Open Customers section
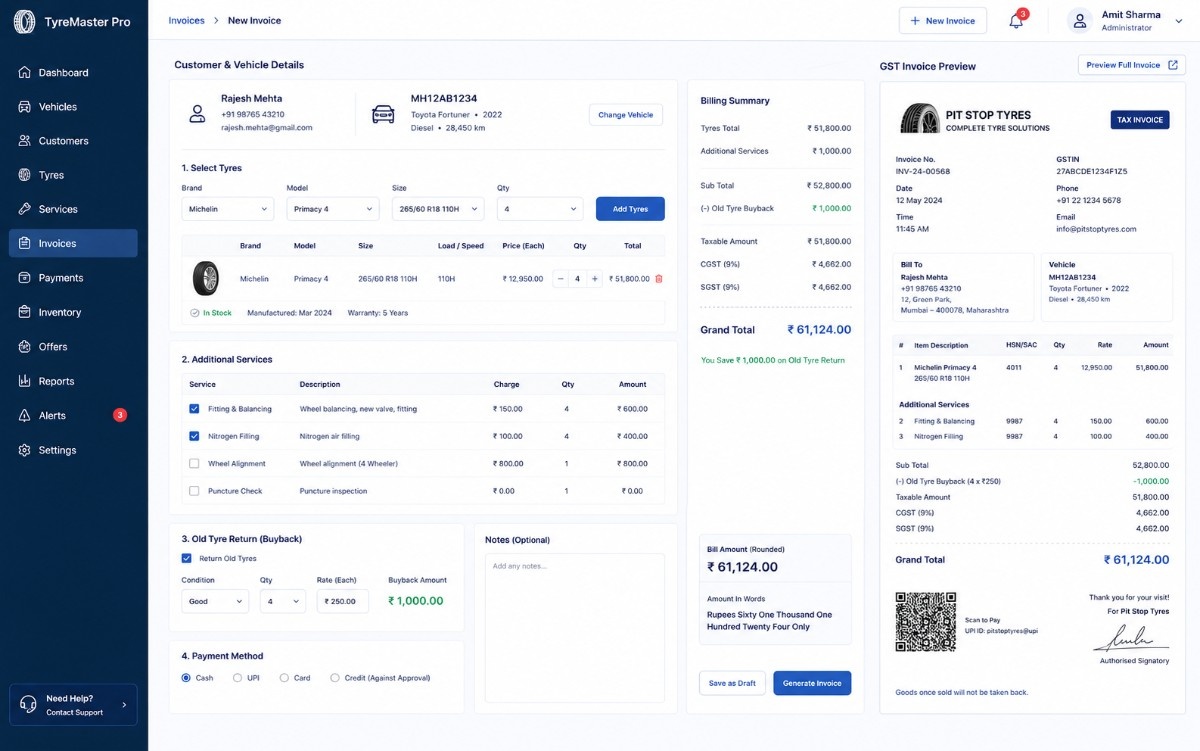Viewport: 1200px width, 751px height. 74,141
